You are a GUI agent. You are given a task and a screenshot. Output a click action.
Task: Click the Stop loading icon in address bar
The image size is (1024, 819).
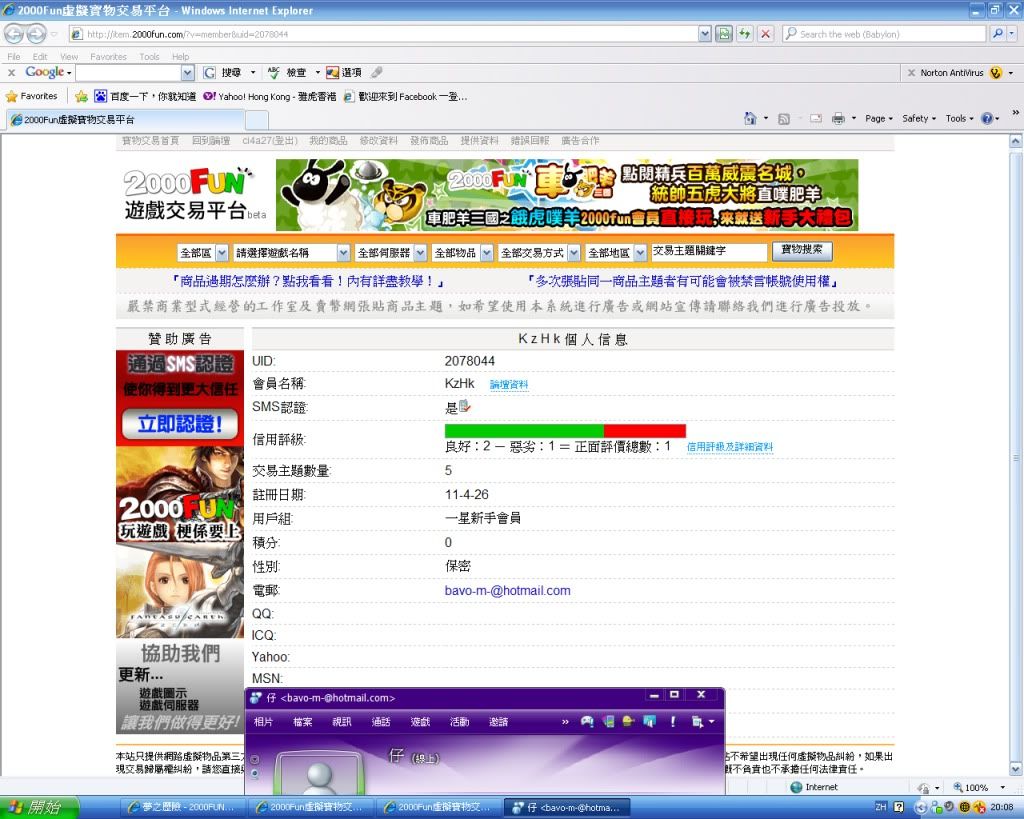click(765, 34)
